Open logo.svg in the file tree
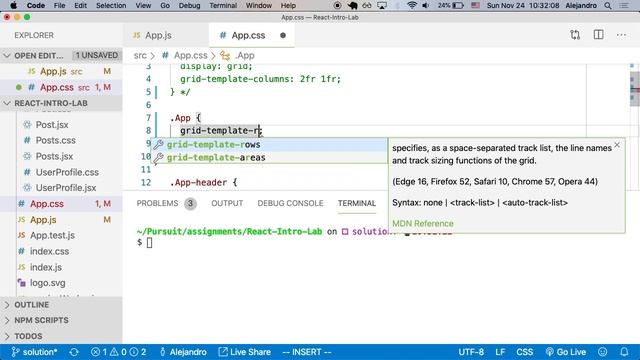Screen dimensions: 640x360 (x=47, y=283)
